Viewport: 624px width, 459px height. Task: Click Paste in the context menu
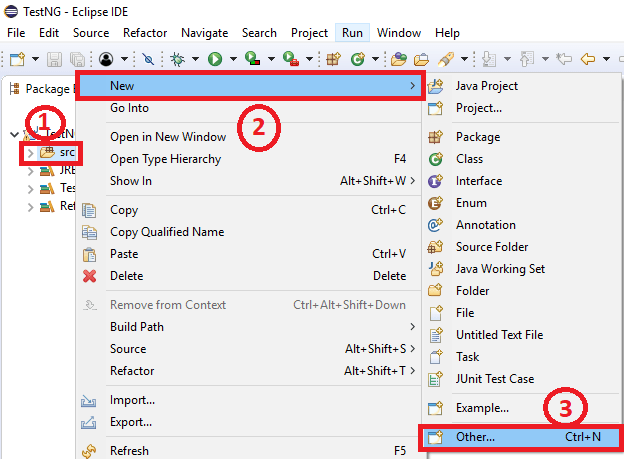pyautogui.click(x=248, y=254)
